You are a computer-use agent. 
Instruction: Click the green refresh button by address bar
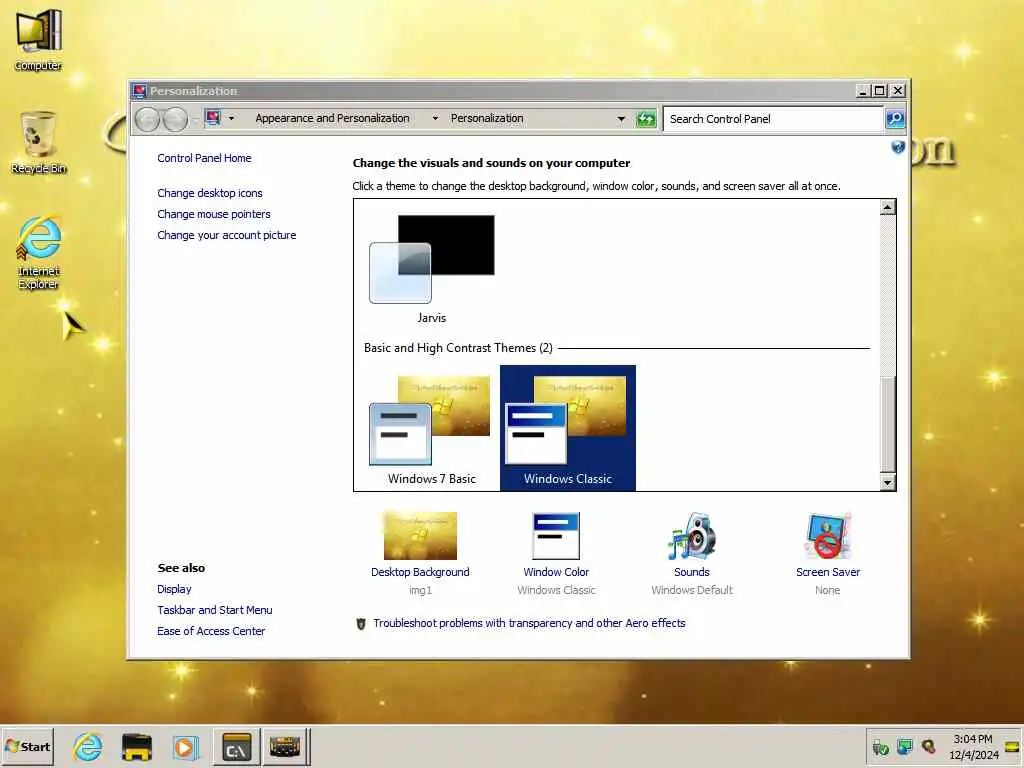[x=645, y=119]
